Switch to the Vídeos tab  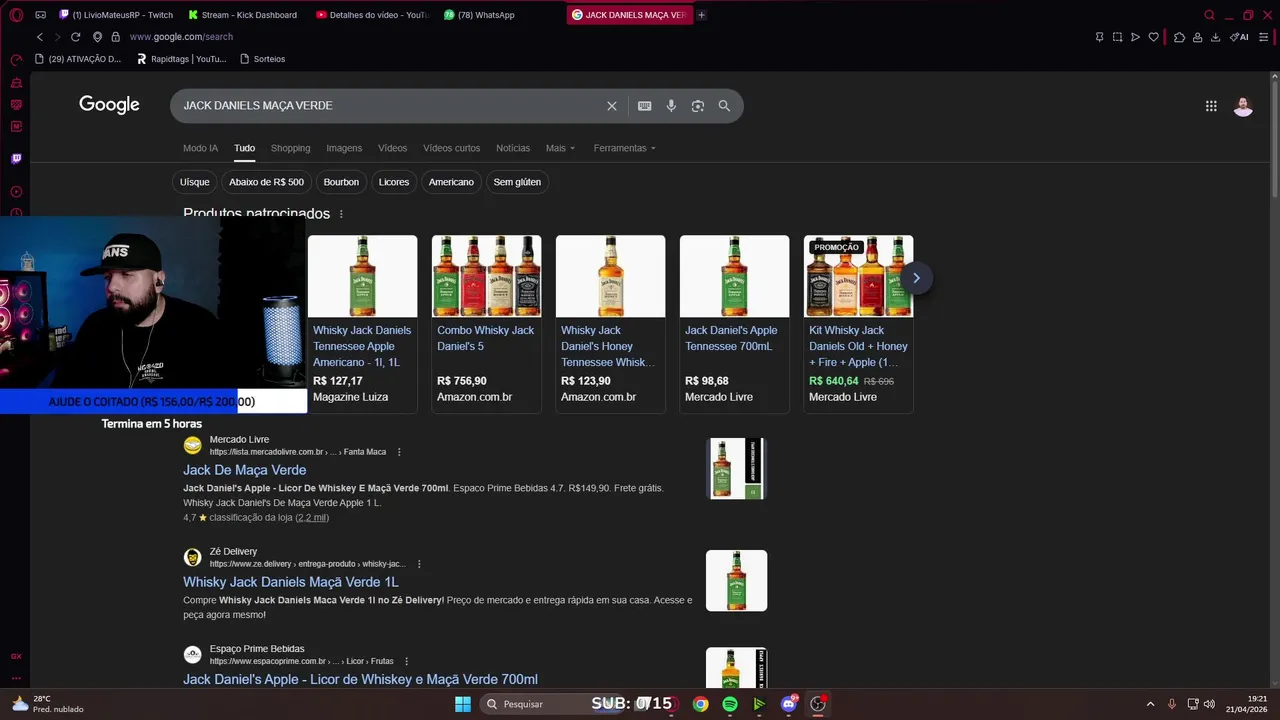pyautogui.click(x=392, y=148)
